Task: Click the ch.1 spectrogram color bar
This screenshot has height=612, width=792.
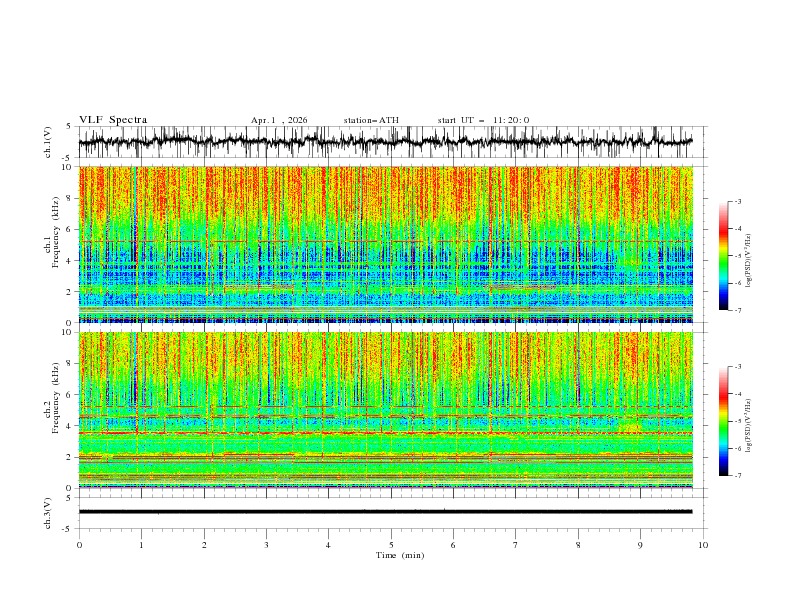Action: point(723,256)
